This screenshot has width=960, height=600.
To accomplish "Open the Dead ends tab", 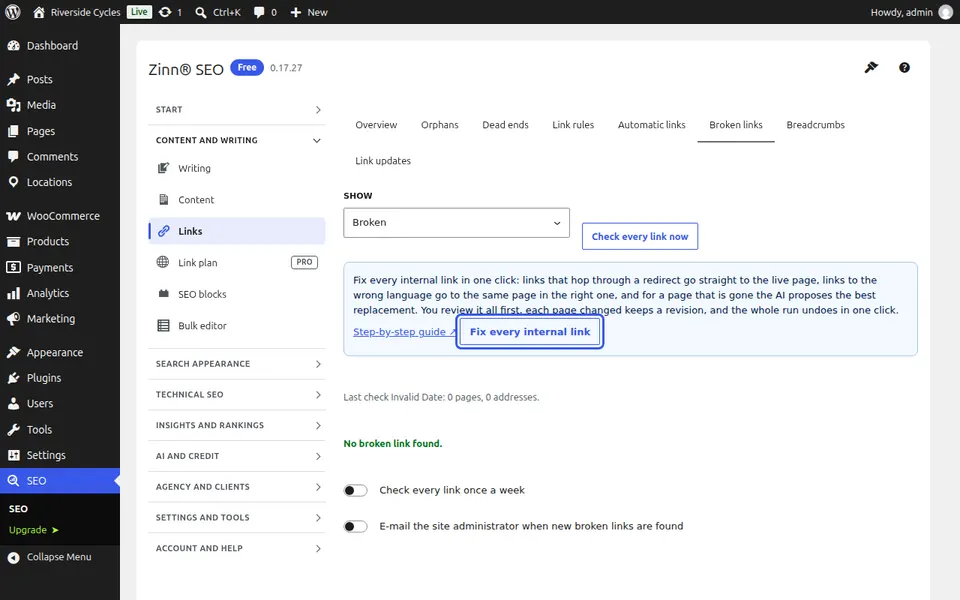I will (505, 125).
